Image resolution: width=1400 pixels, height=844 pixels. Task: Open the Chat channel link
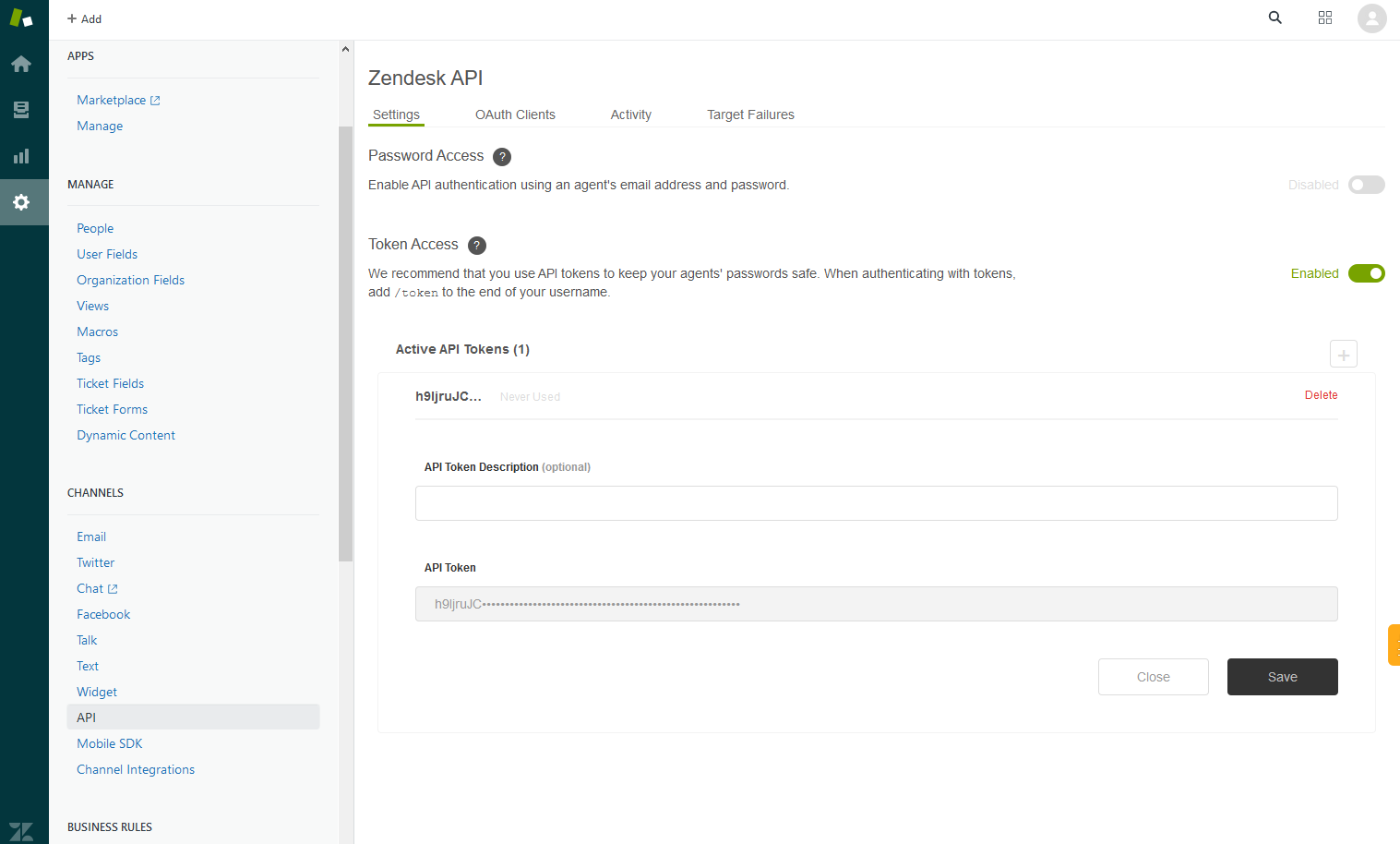[x=90, y=588]
